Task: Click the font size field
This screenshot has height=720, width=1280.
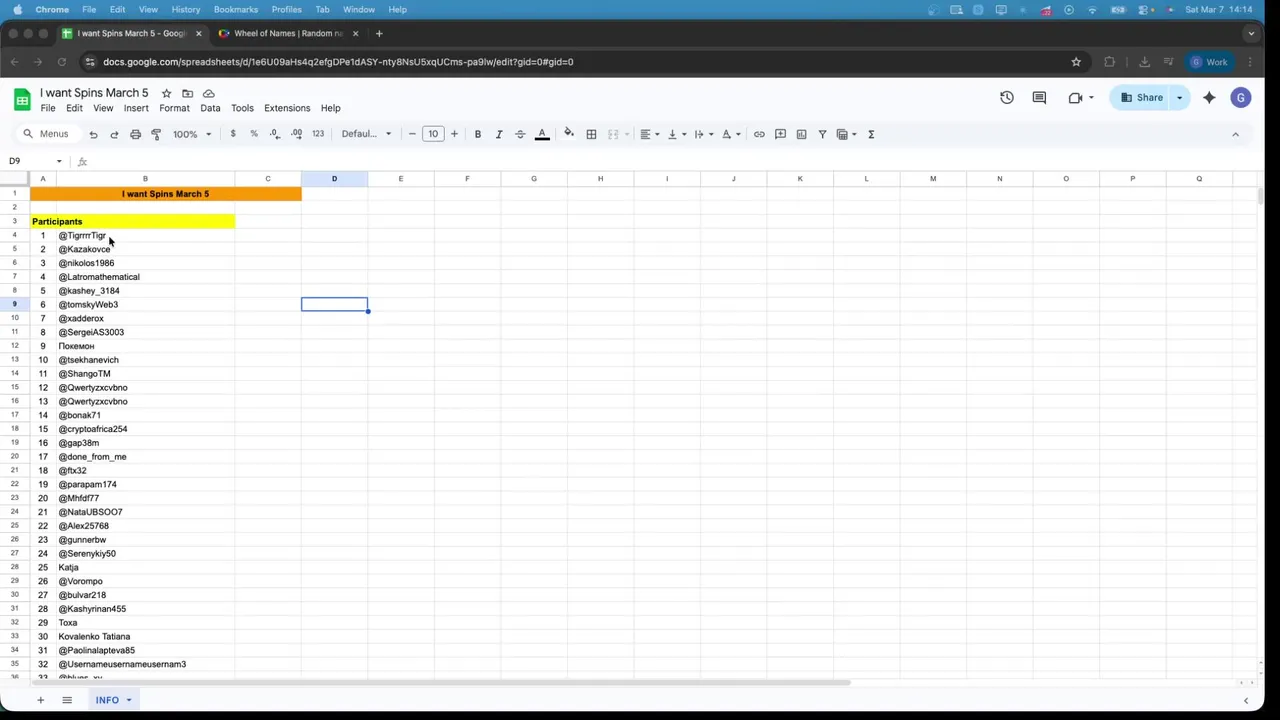Action: click(433, 134)
